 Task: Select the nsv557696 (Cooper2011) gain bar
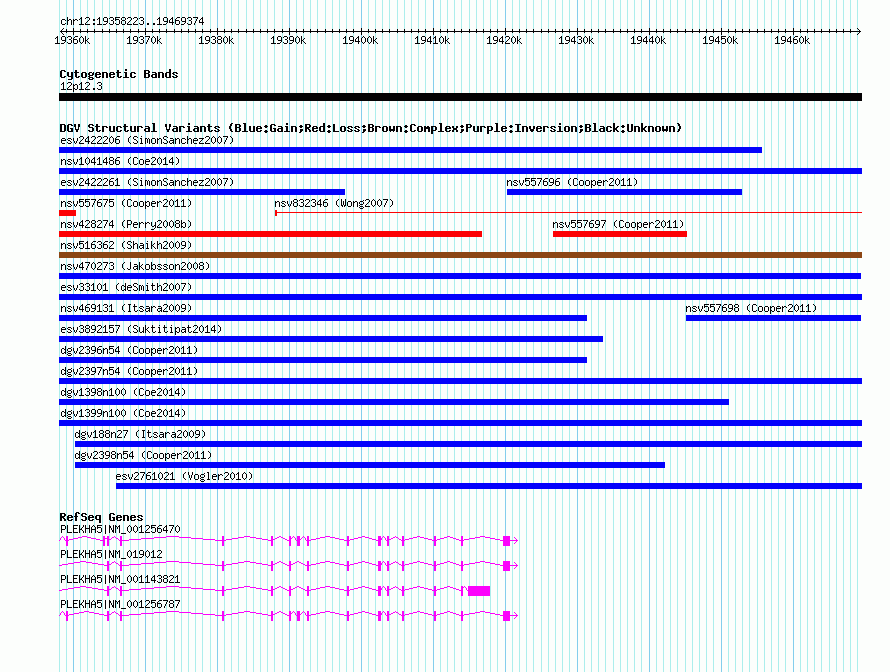(x=624, y=192)
